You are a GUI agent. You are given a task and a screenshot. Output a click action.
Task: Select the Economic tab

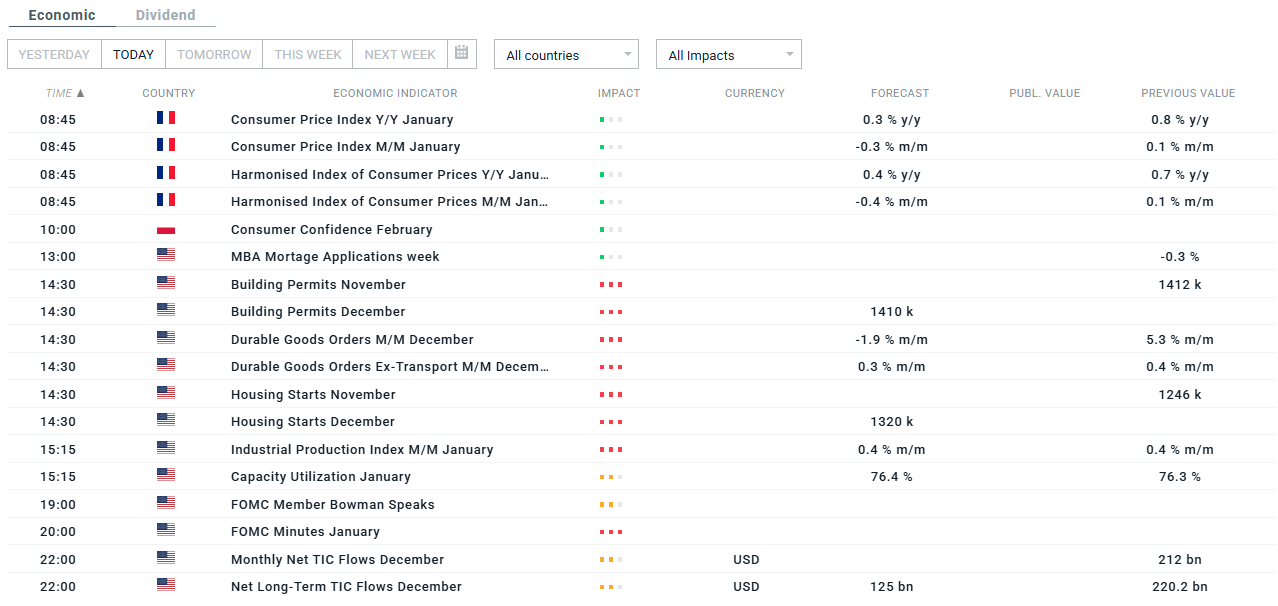[62, 15]
